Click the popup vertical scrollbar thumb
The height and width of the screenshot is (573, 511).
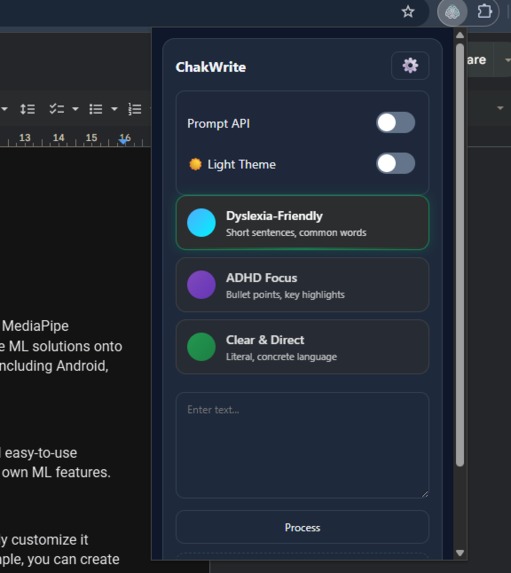(x=460, y=255)
